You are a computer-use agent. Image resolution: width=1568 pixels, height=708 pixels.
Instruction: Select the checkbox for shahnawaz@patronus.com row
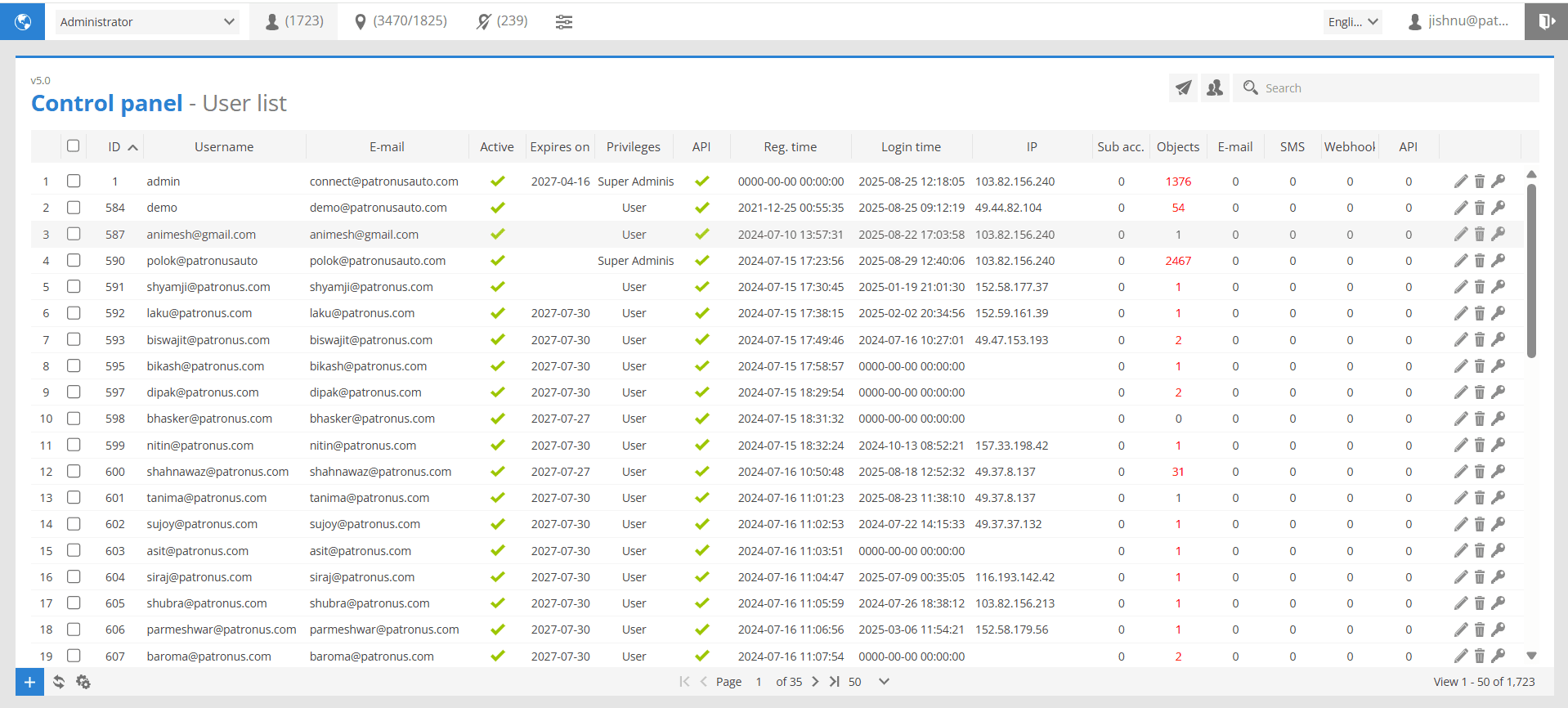pos(74,472)
